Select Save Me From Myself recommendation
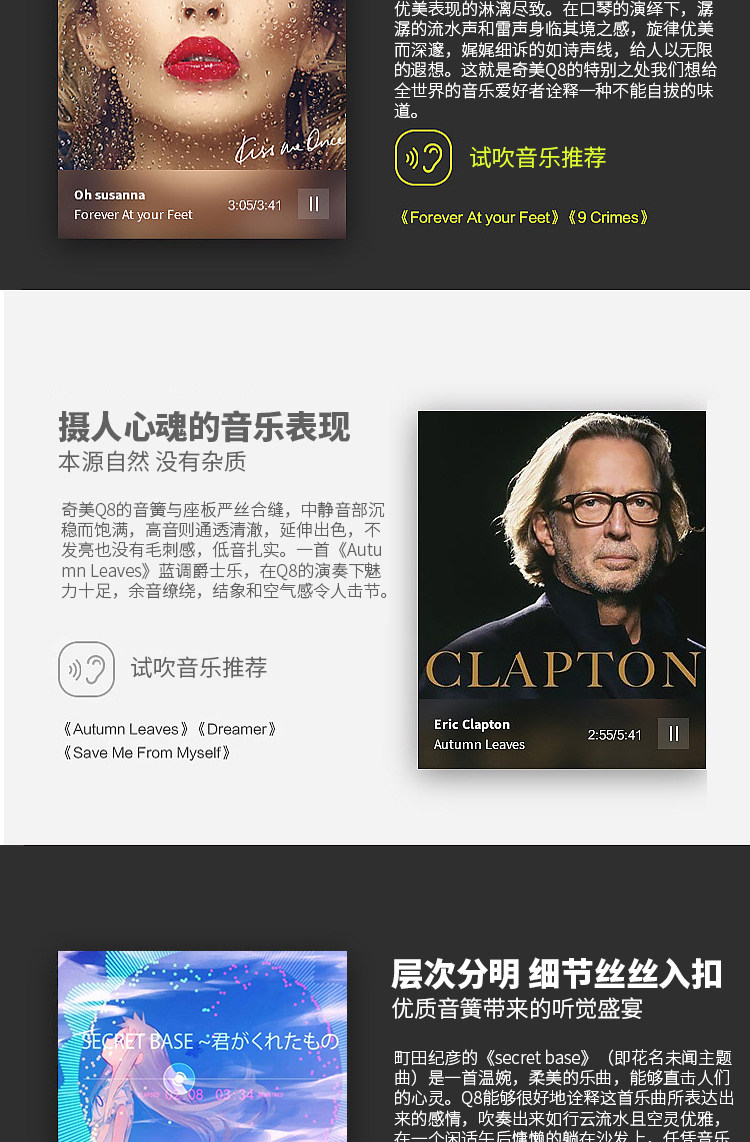 tap(146, 753)
